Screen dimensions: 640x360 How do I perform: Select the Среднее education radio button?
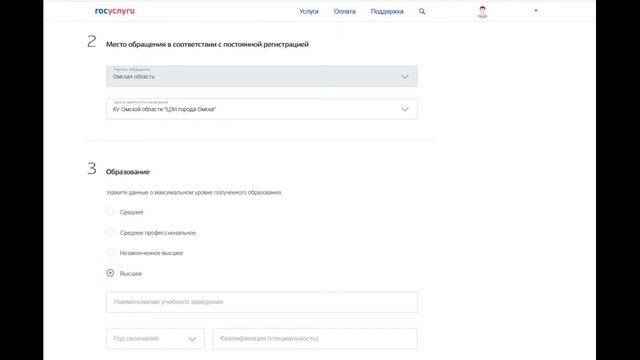click(x=110, y=212)
